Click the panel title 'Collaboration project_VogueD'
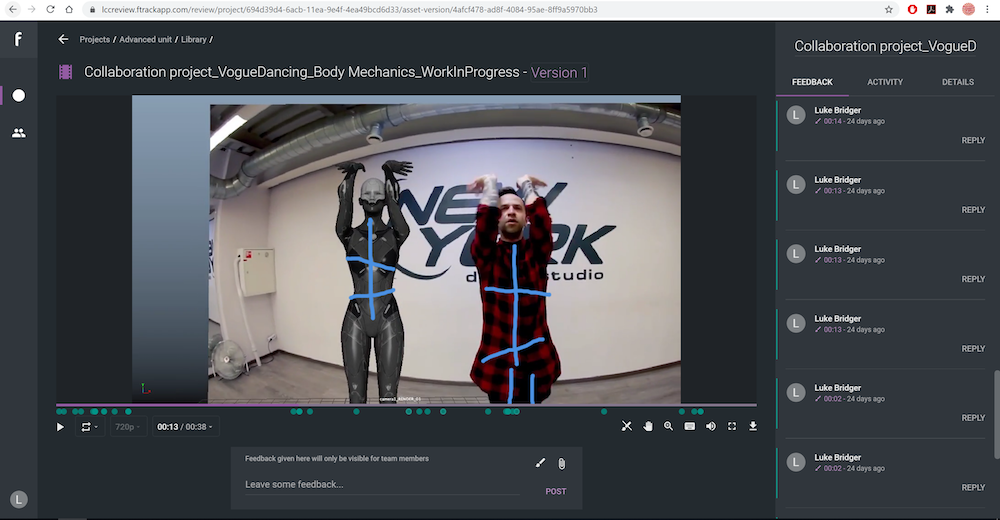The width and height of the screenshot is (1000, 520). tap(885, 46)
